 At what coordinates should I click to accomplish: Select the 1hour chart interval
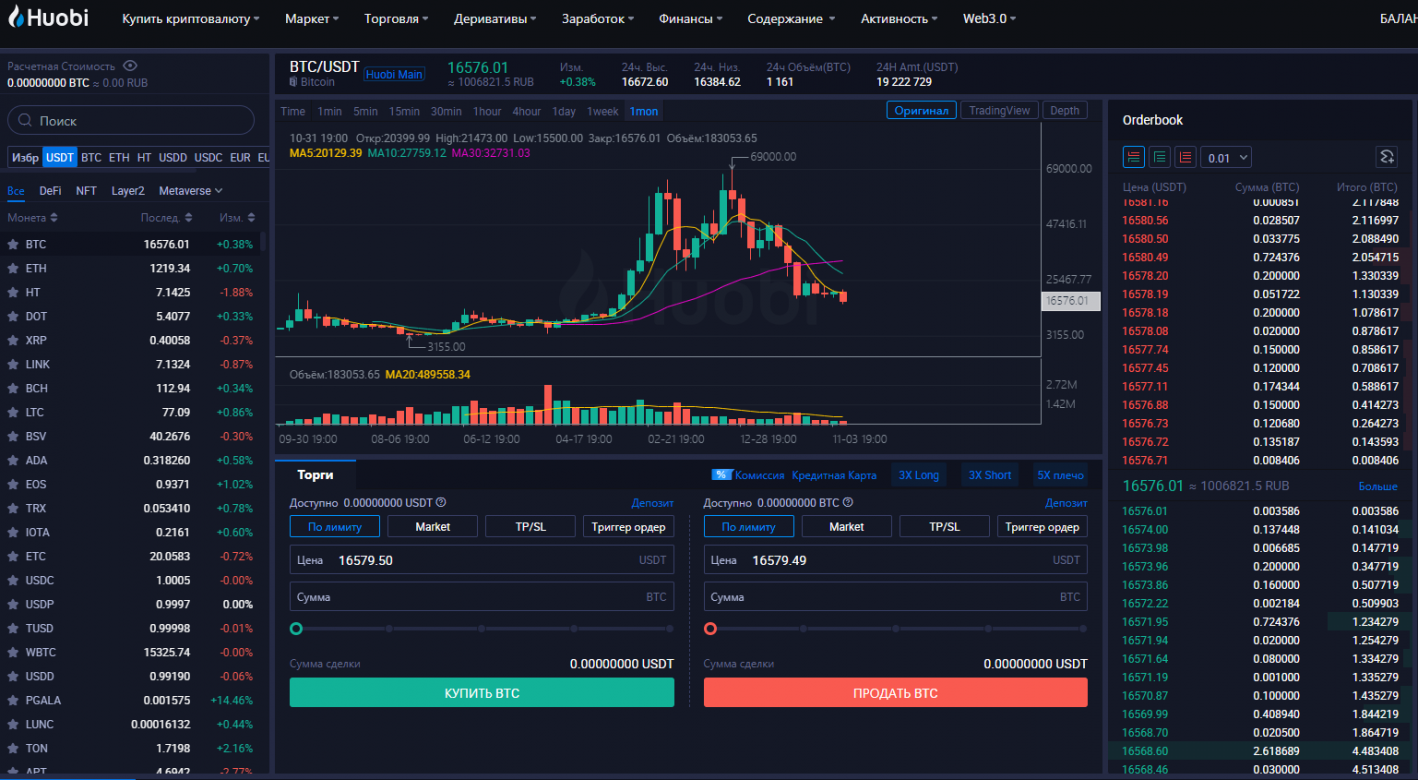(487, 111)
